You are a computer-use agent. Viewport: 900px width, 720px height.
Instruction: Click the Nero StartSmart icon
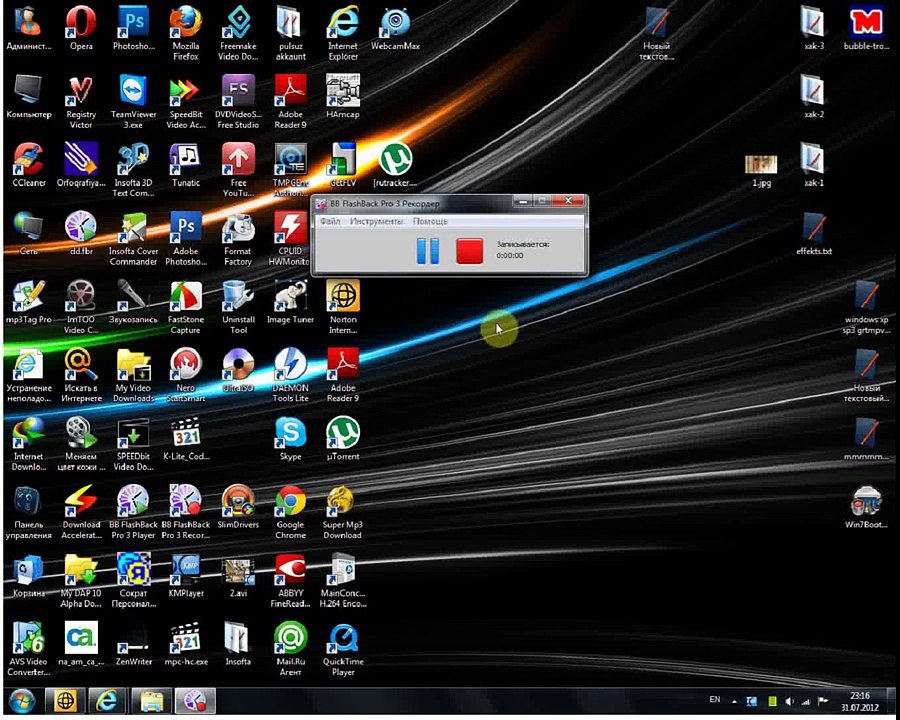click(x=185, y=376)
